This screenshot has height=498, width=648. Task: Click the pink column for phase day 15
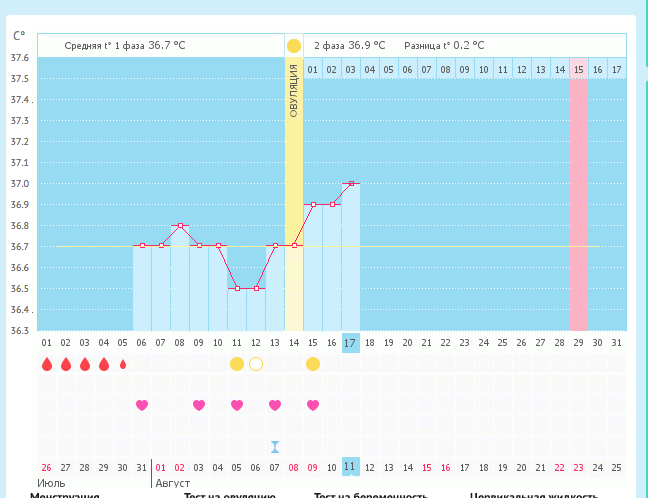tap(578, 200)
